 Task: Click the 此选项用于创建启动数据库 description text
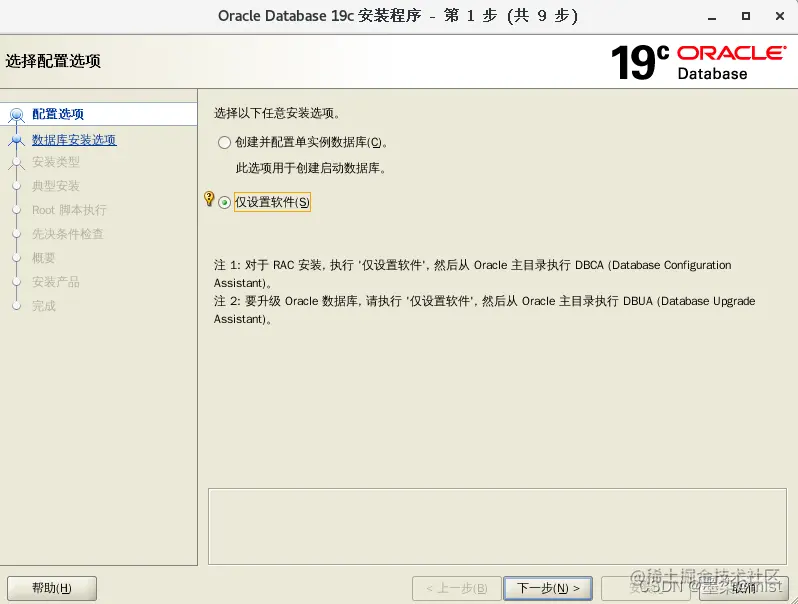click(310, 168)
